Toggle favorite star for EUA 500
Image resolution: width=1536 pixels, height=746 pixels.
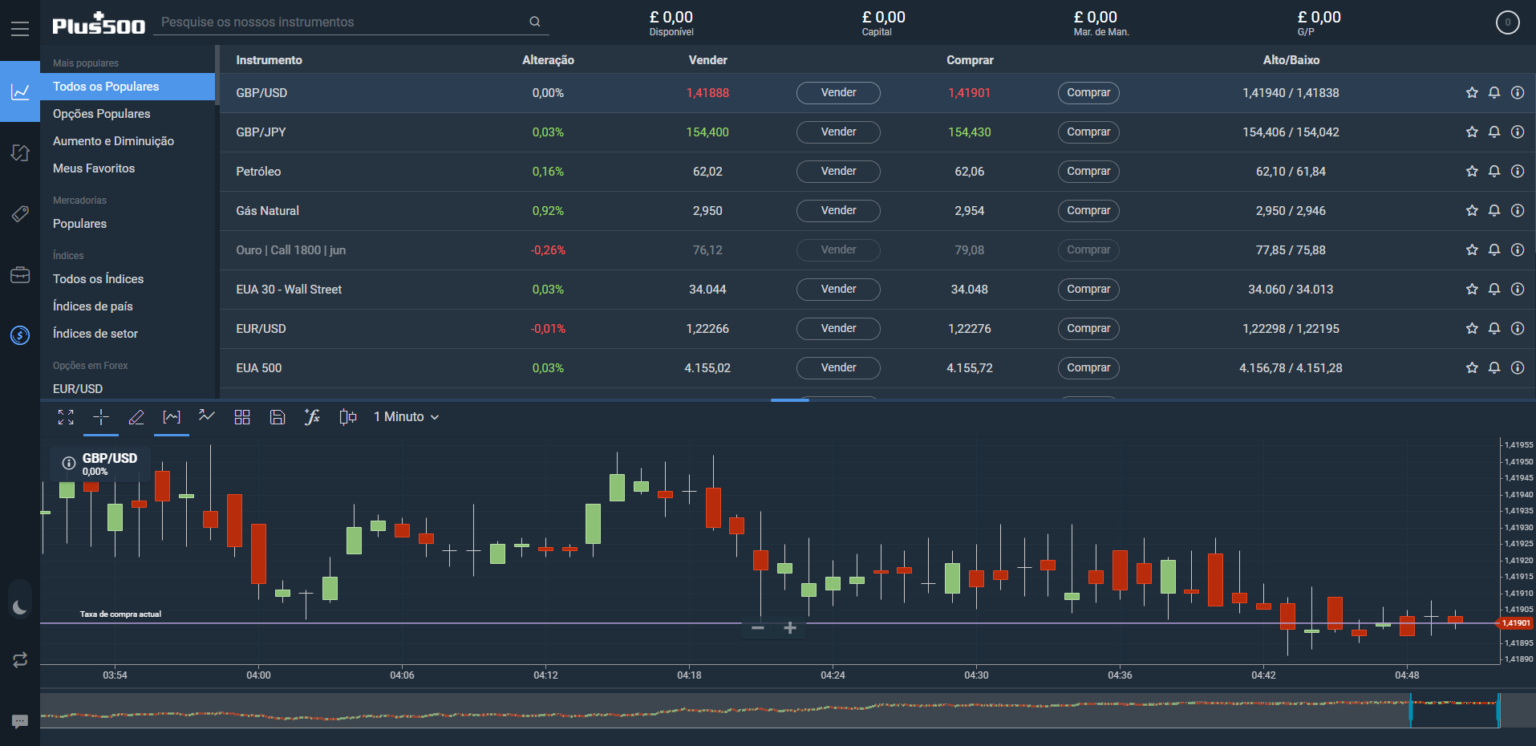tap(1471, 368)
